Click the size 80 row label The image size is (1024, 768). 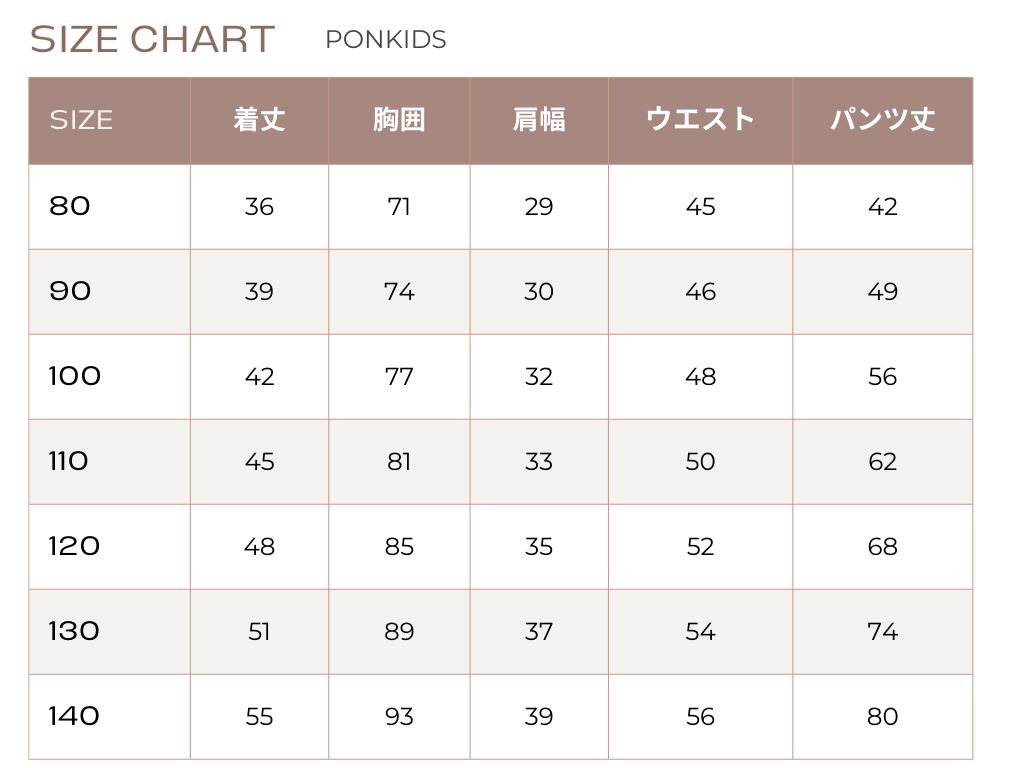[x=70, y=206]
